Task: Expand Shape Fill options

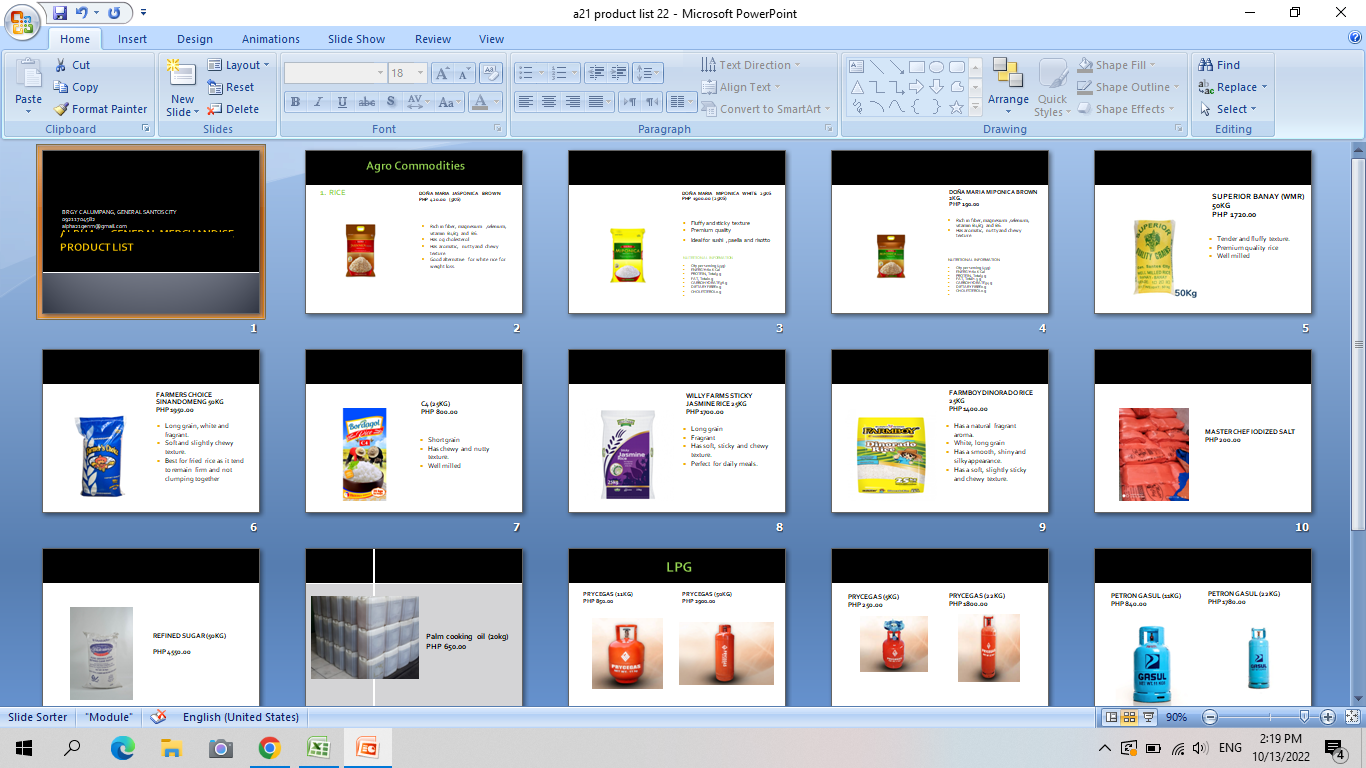Action: (1118, 65)
